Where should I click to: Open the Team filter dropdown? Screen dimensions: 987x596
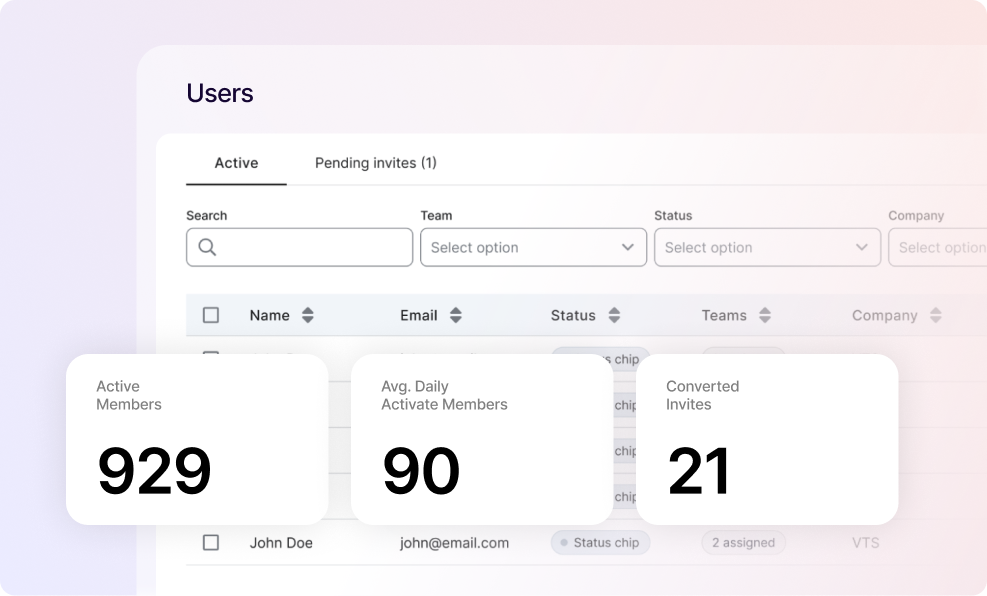coord(533,247)
